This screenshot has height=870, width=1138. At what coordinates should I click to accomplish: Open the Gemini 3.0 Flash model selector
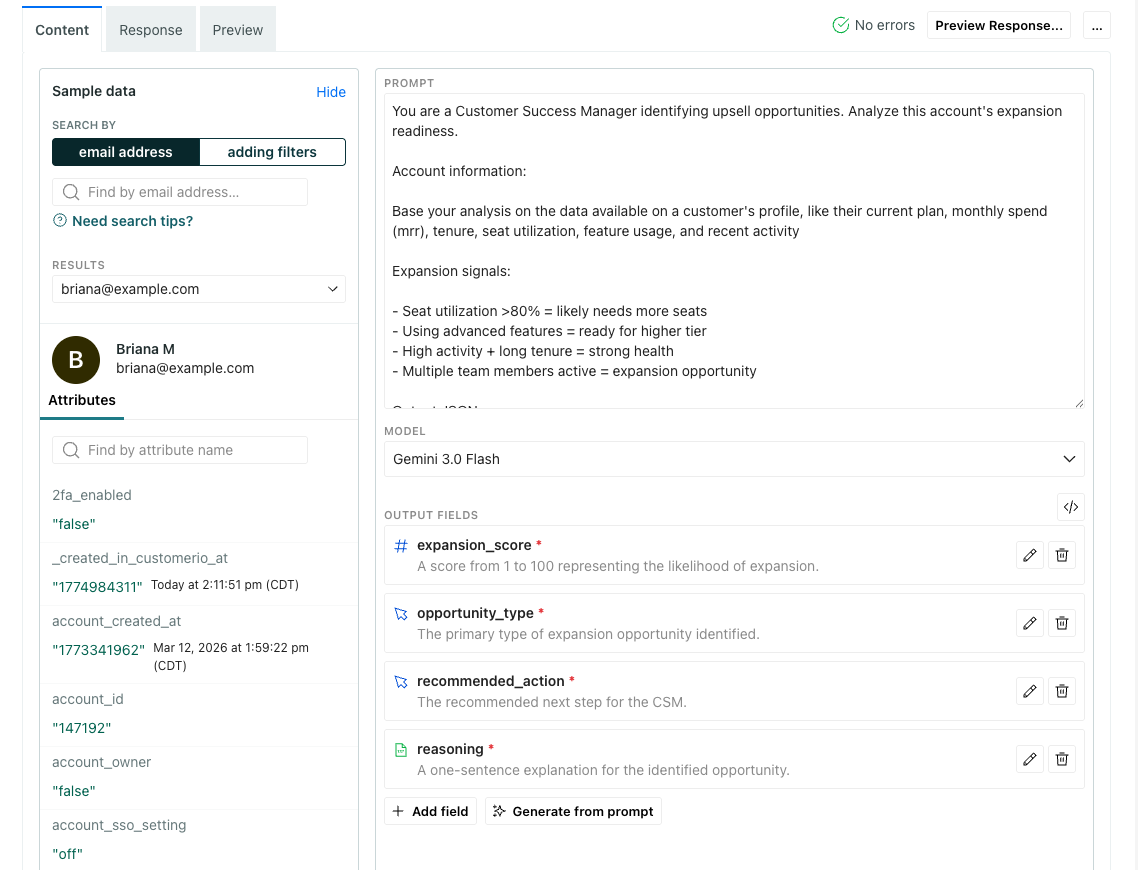coord(735,459)
